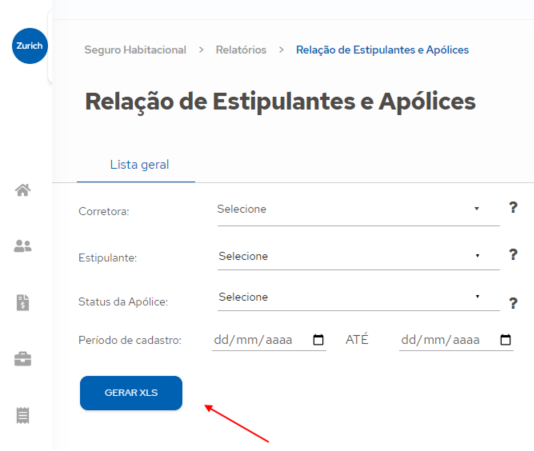The width and height of the screenshot is (534, 451).
Task: Click the GERAR XLS button
Action: coord(131,393)
